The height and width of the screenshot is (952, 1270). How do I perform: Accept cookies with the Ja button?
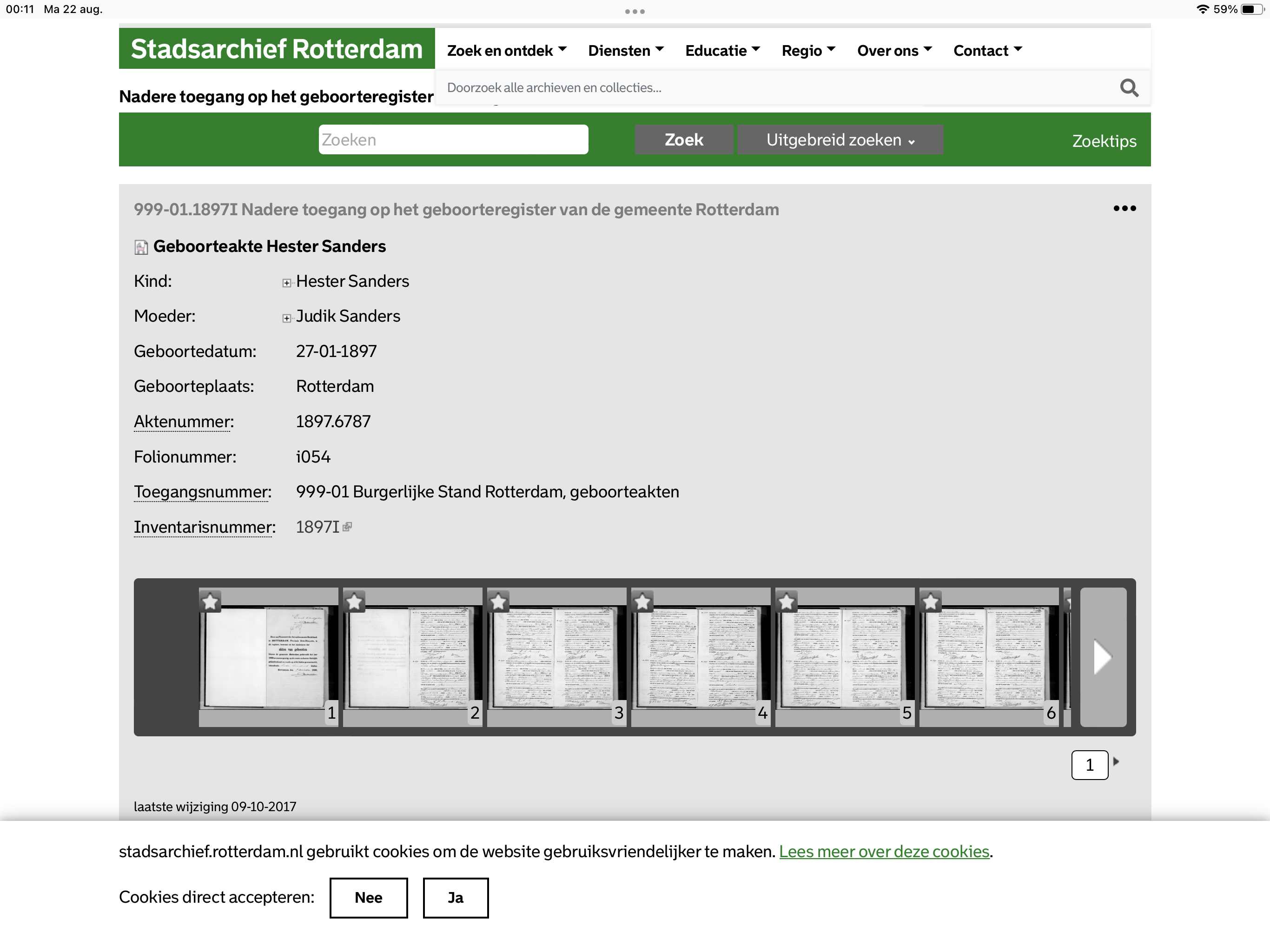pyautogui.click(x=455, y=898)
